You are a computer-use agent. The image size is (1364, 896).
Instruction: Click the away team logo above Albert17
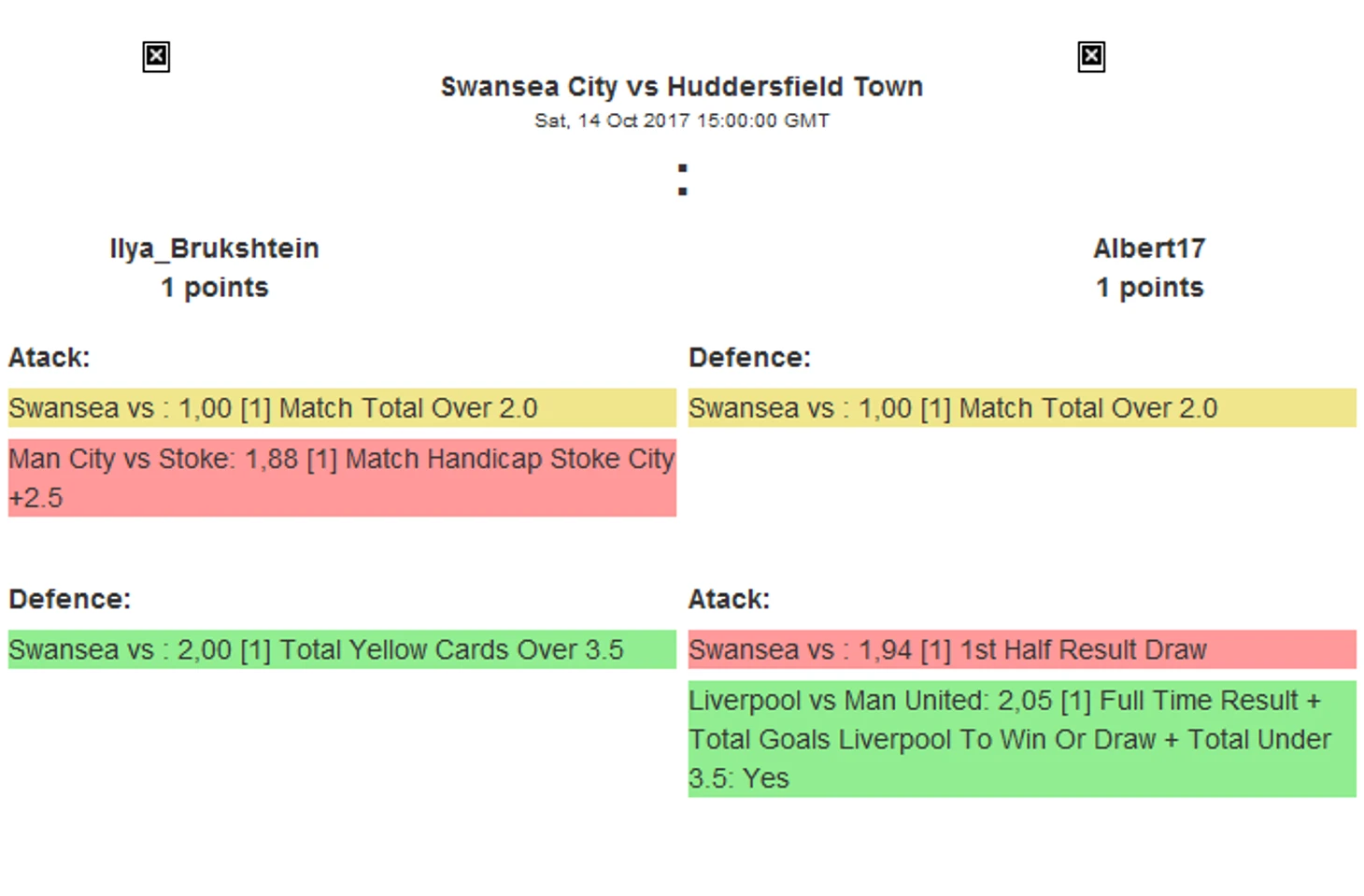[1091, 57]
